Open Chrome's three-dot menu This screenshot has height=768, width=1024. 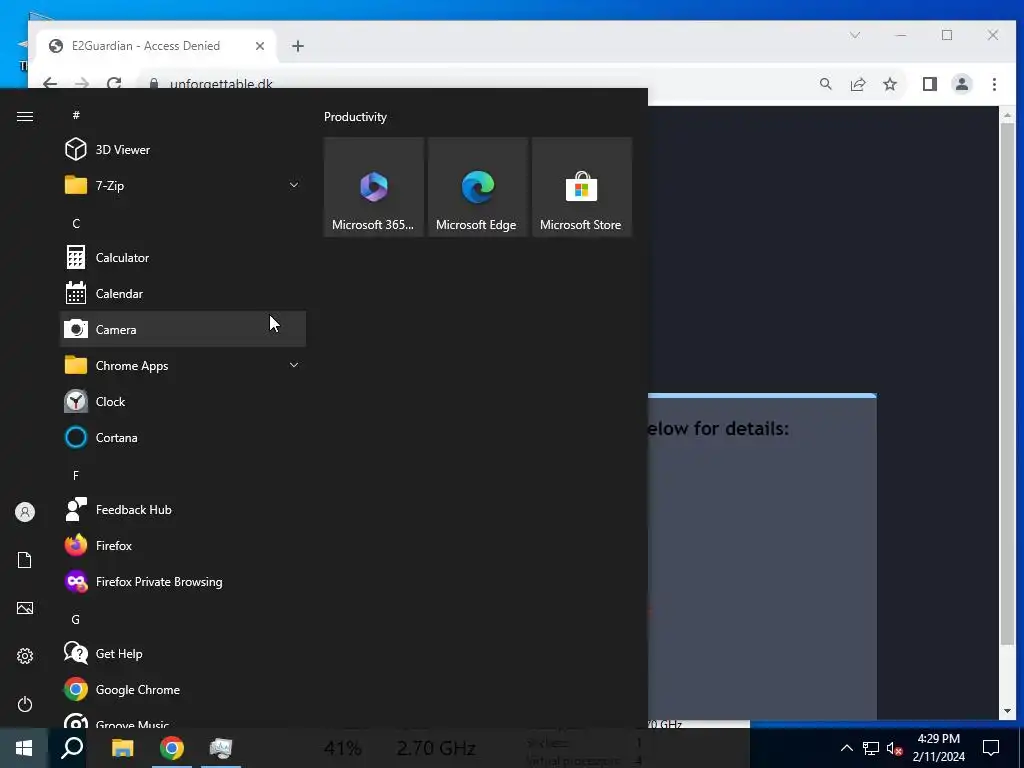994,84
